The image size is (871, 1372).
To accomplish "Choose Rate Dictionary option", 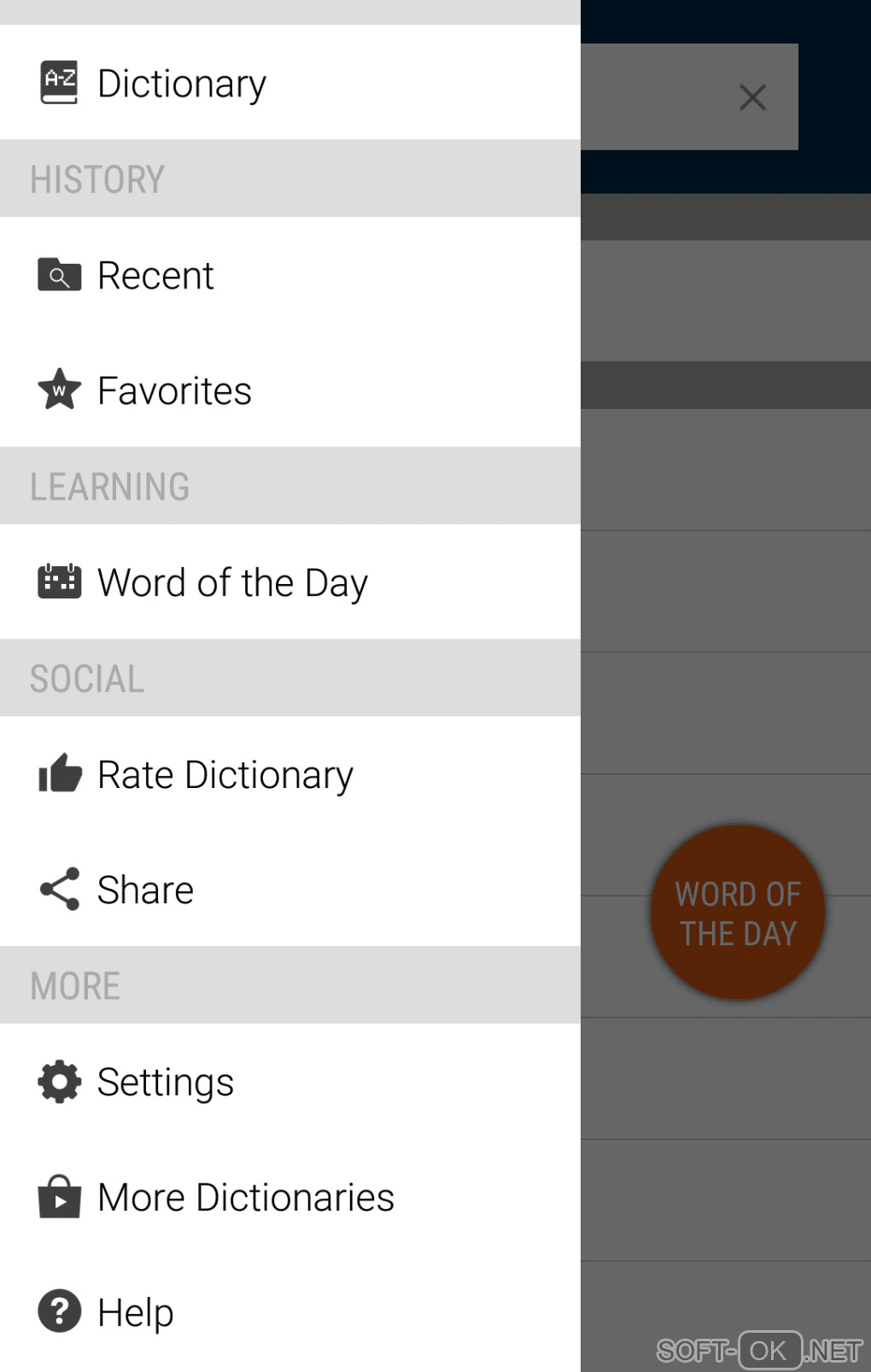I will click(x=225, y=775).
